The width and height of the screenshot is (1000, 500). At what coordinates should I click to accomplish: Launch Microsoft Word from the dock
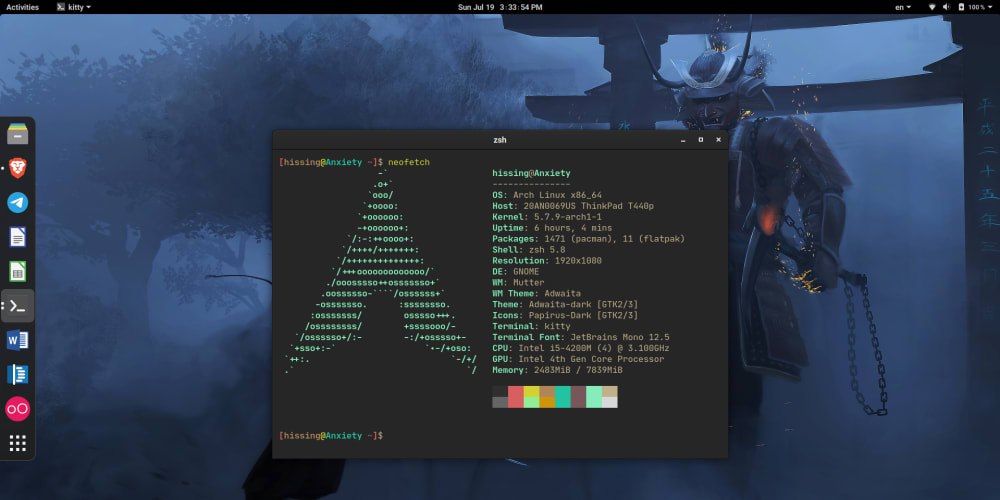pos(18,341)
